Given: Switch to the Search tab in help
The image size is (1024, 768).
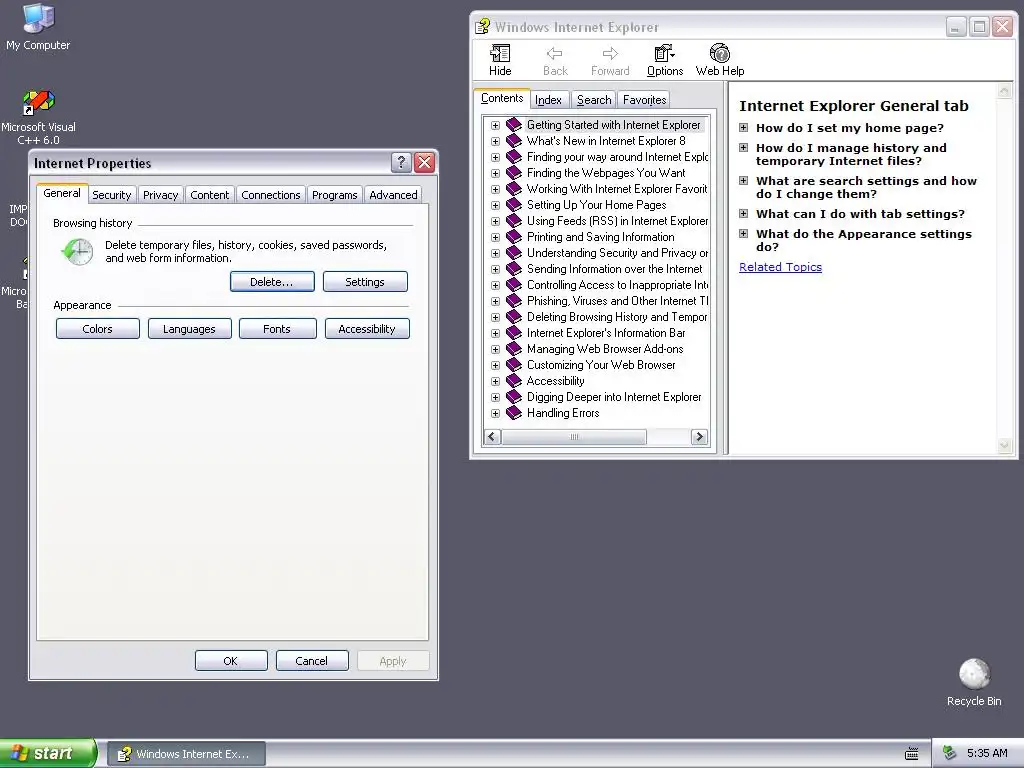Looking at the screenshot, I should point(594,100).
